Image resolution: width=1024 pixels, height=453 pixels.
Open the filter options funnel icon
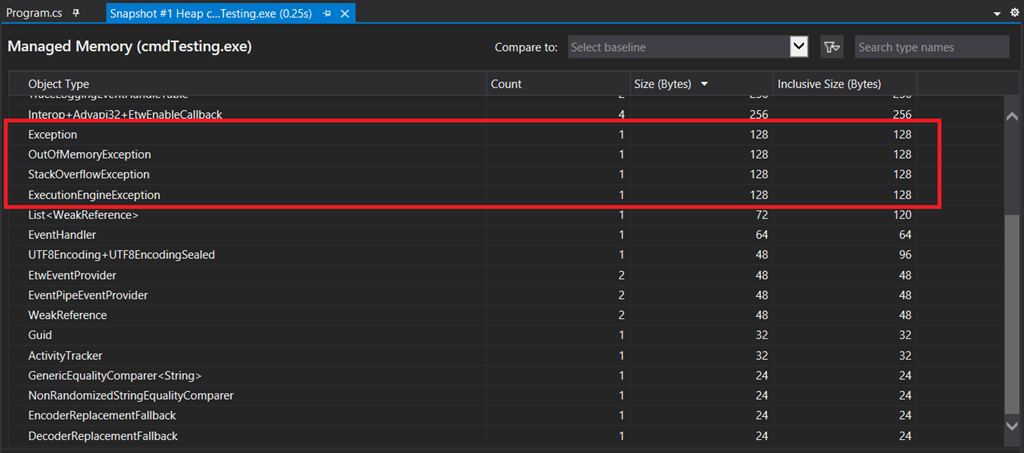pos(832,47)
